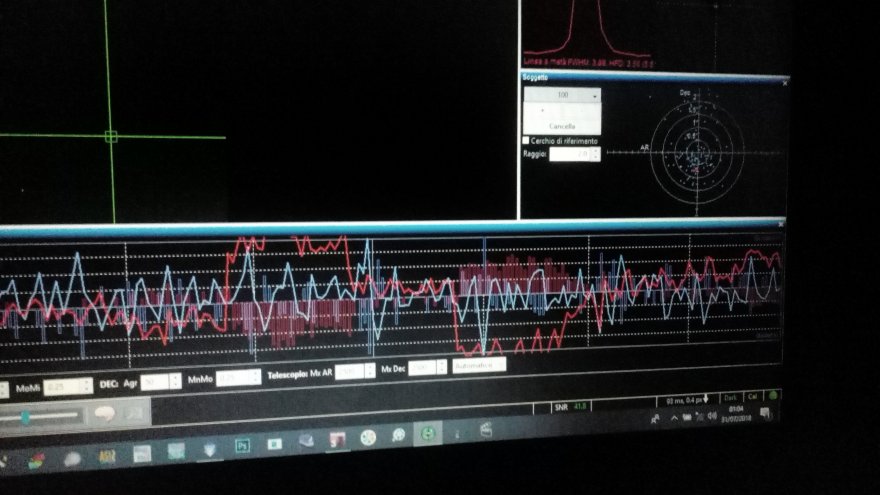Click the speaker volume tray icon

(709, 415)
